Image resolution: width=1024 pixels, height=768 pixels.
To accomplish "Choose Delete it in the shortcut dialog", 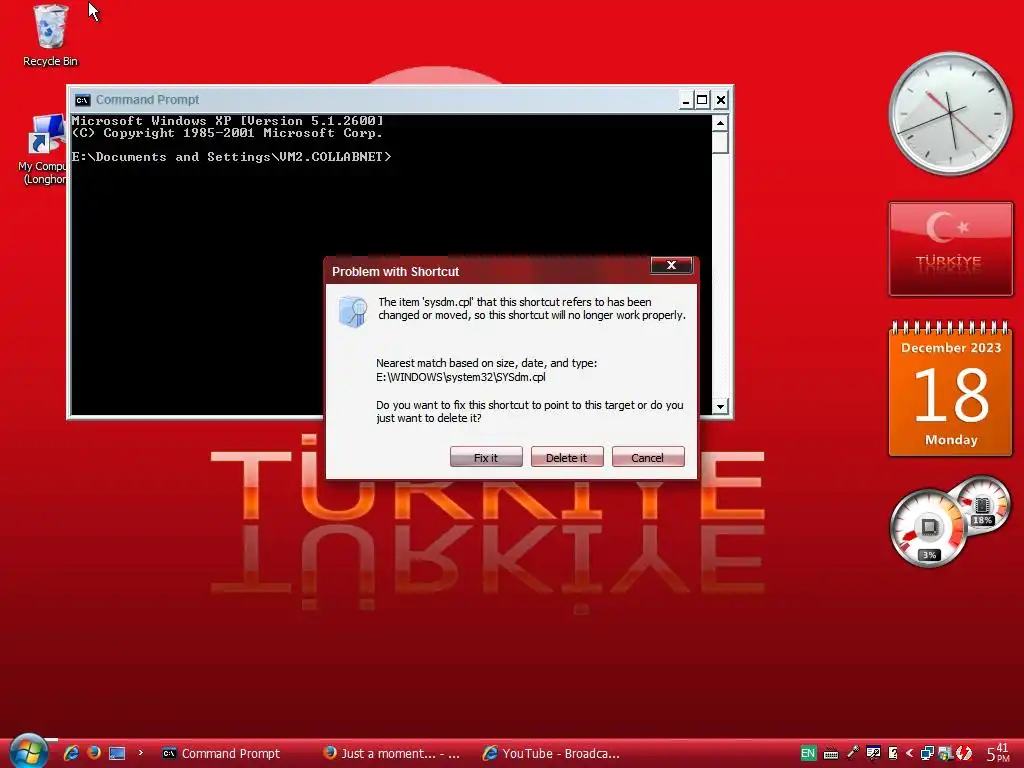I will pos(566,457).
